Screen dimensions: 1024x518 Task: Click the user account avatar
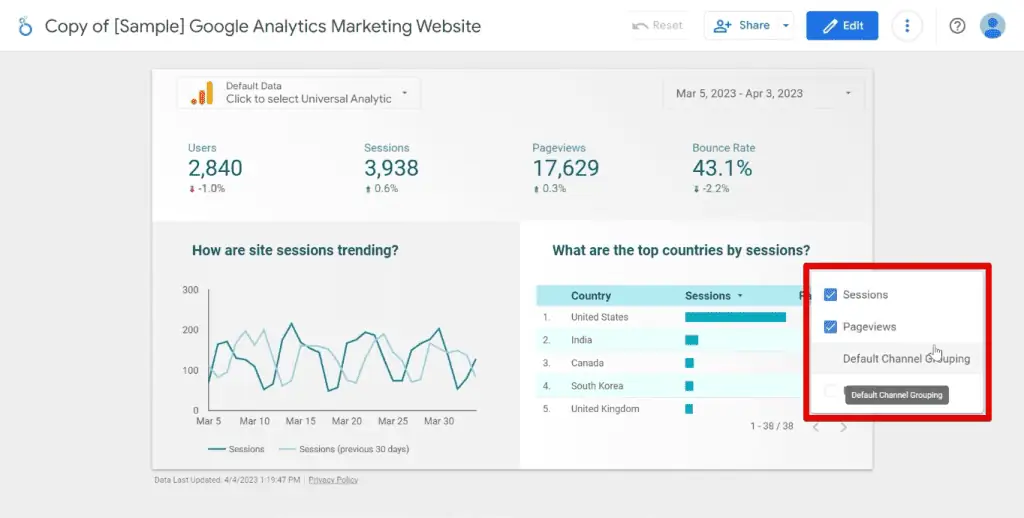tap(992, 26)
